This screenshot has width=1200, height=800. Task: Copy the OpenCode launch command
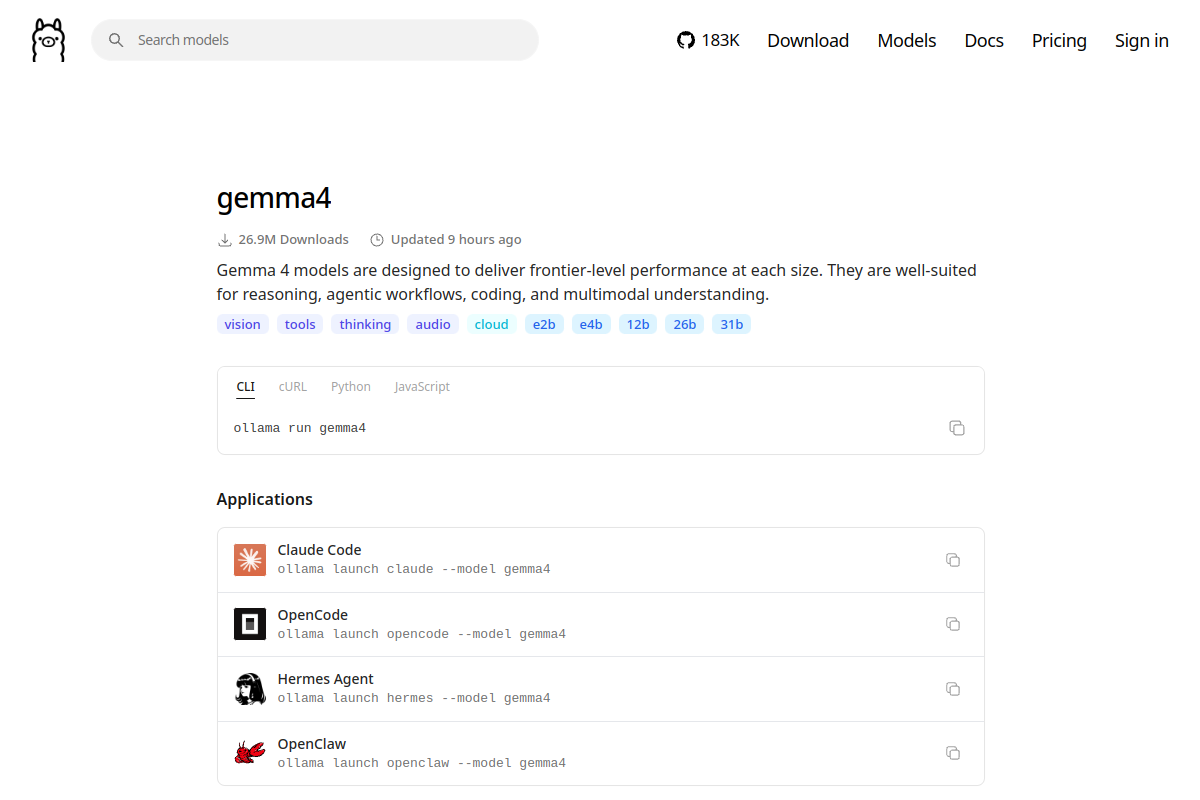tap(953, 624)
